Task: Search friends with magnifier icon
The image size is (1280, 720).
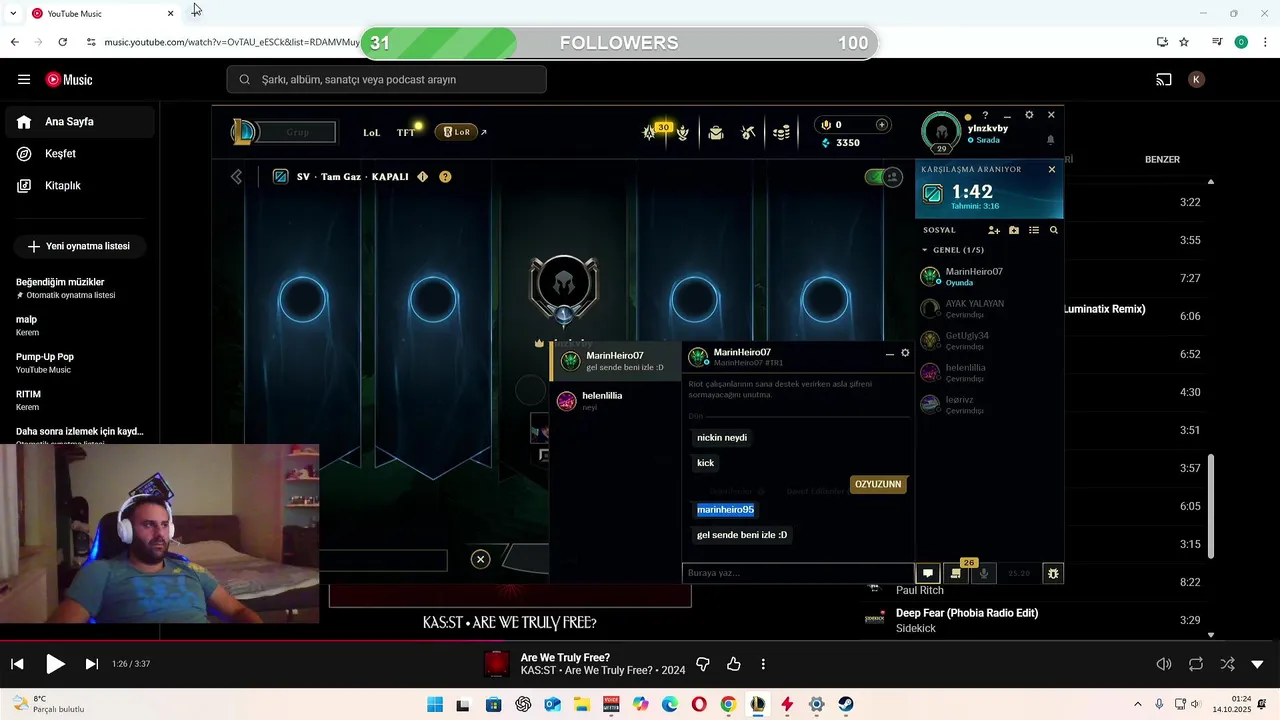Action: pyautogui.click(x=1054, y=230)
